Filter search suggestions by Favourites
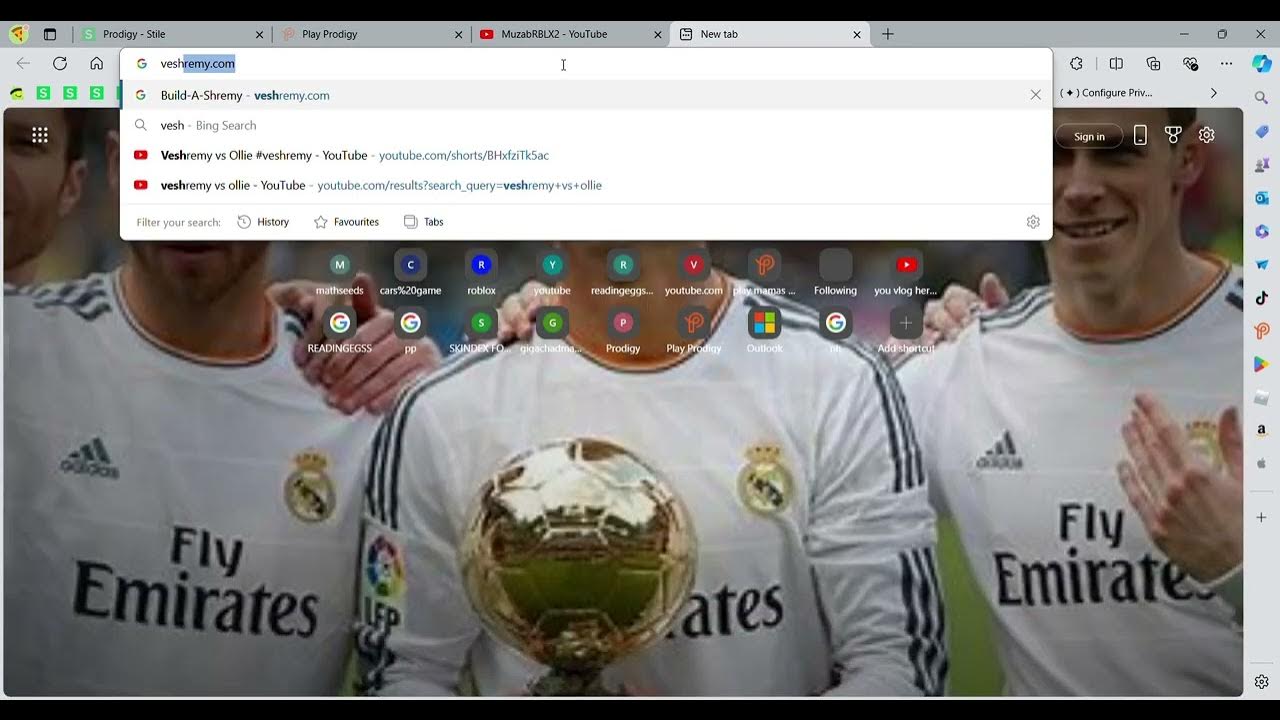This screenshot has height=720, width=1280. 347,222
